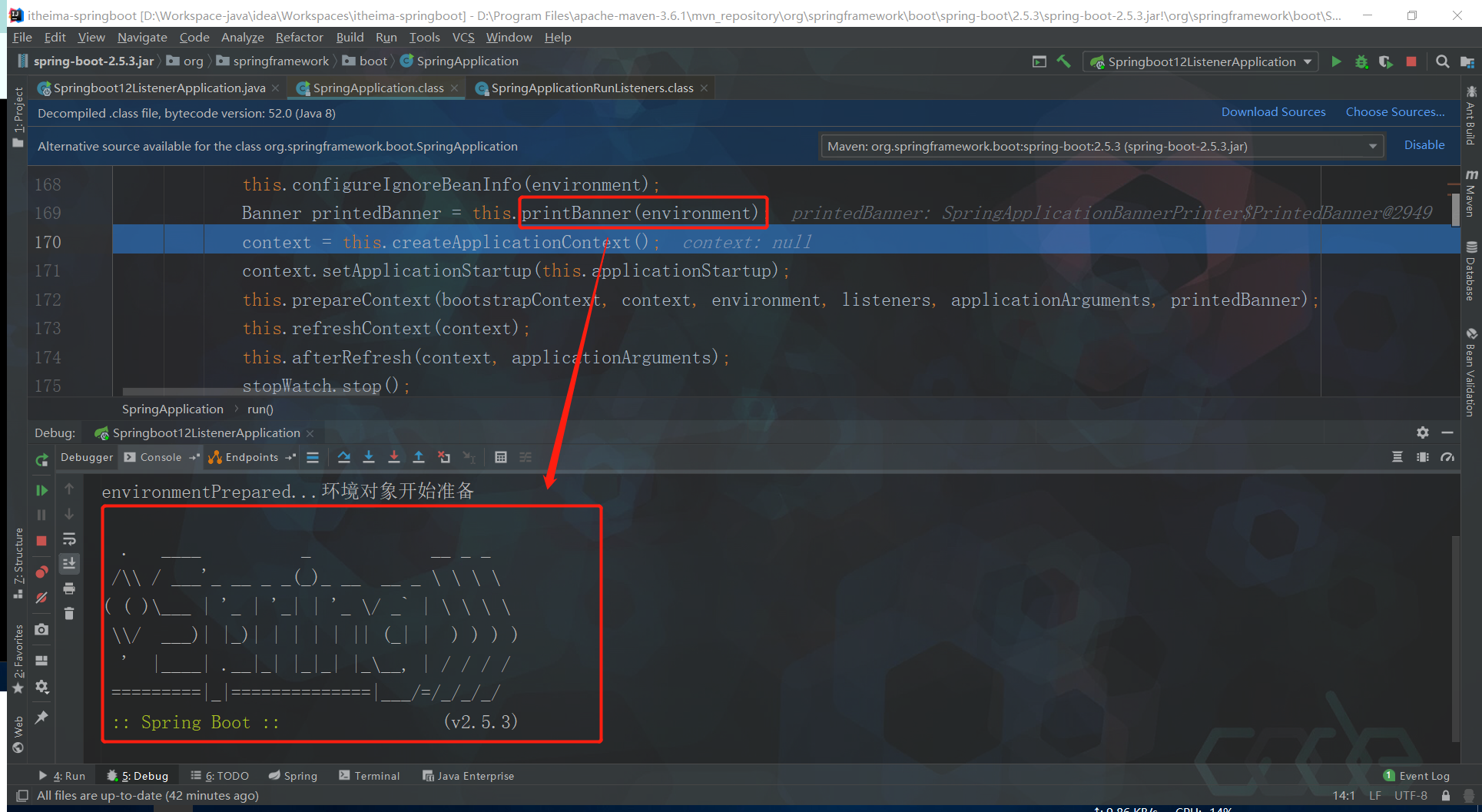Open the Database side panel
This screenshot has width=1482, height=812.
click(x=1470, y=272)
